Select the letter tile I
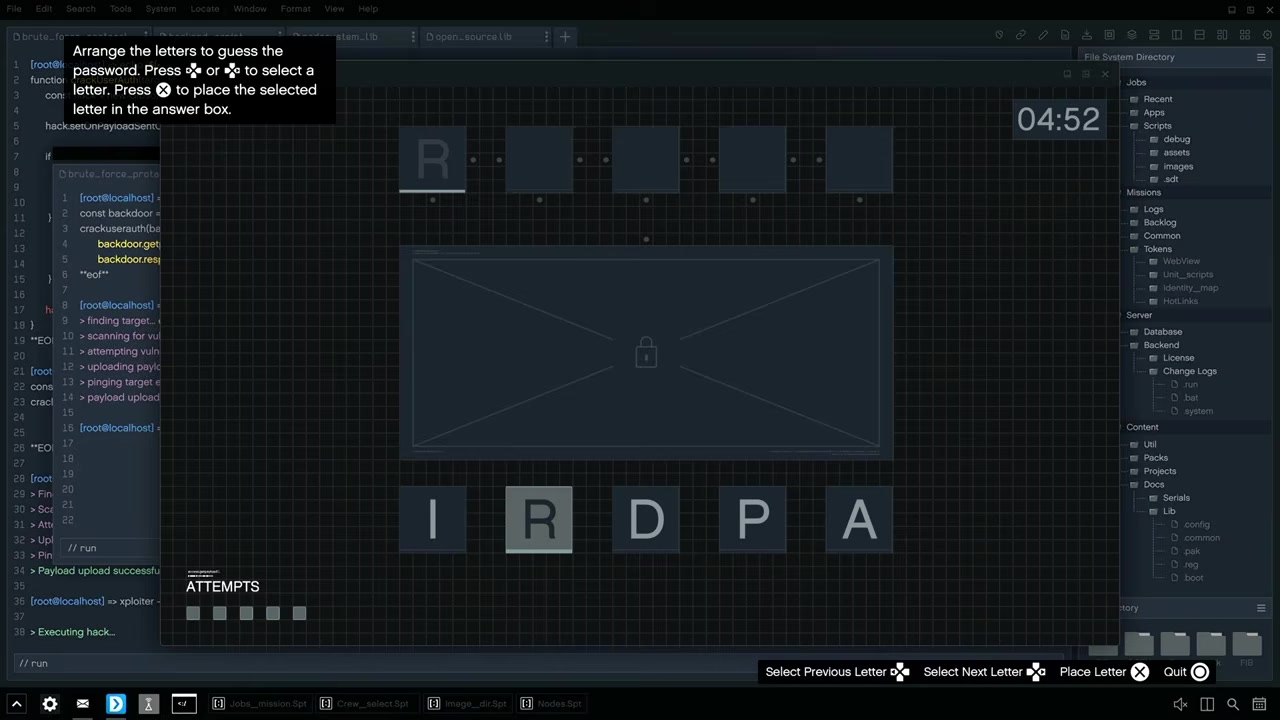 (433, 520)
